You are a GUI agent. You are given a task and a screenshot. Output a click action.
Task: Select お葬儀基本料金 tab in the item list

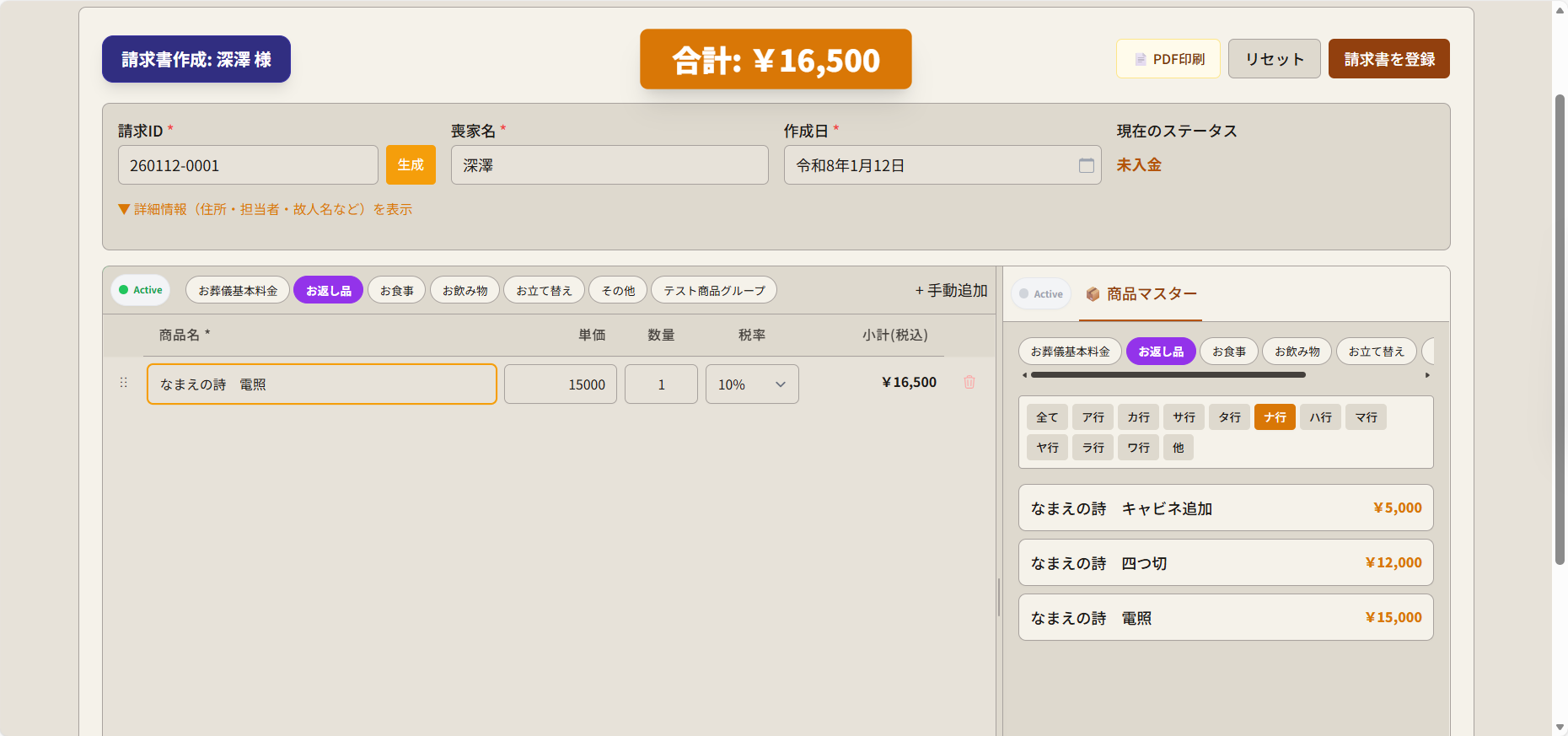pos(238,291)
